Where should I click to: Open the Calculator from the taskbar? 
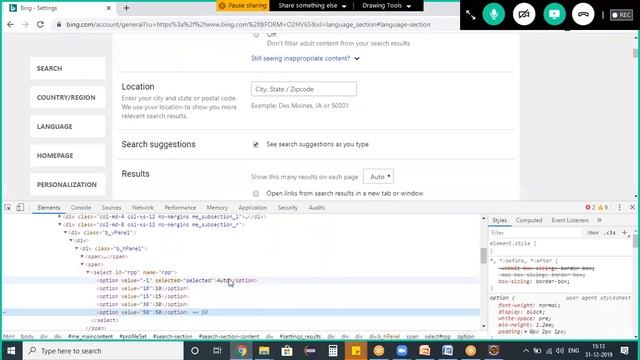[x=333, y=351]
